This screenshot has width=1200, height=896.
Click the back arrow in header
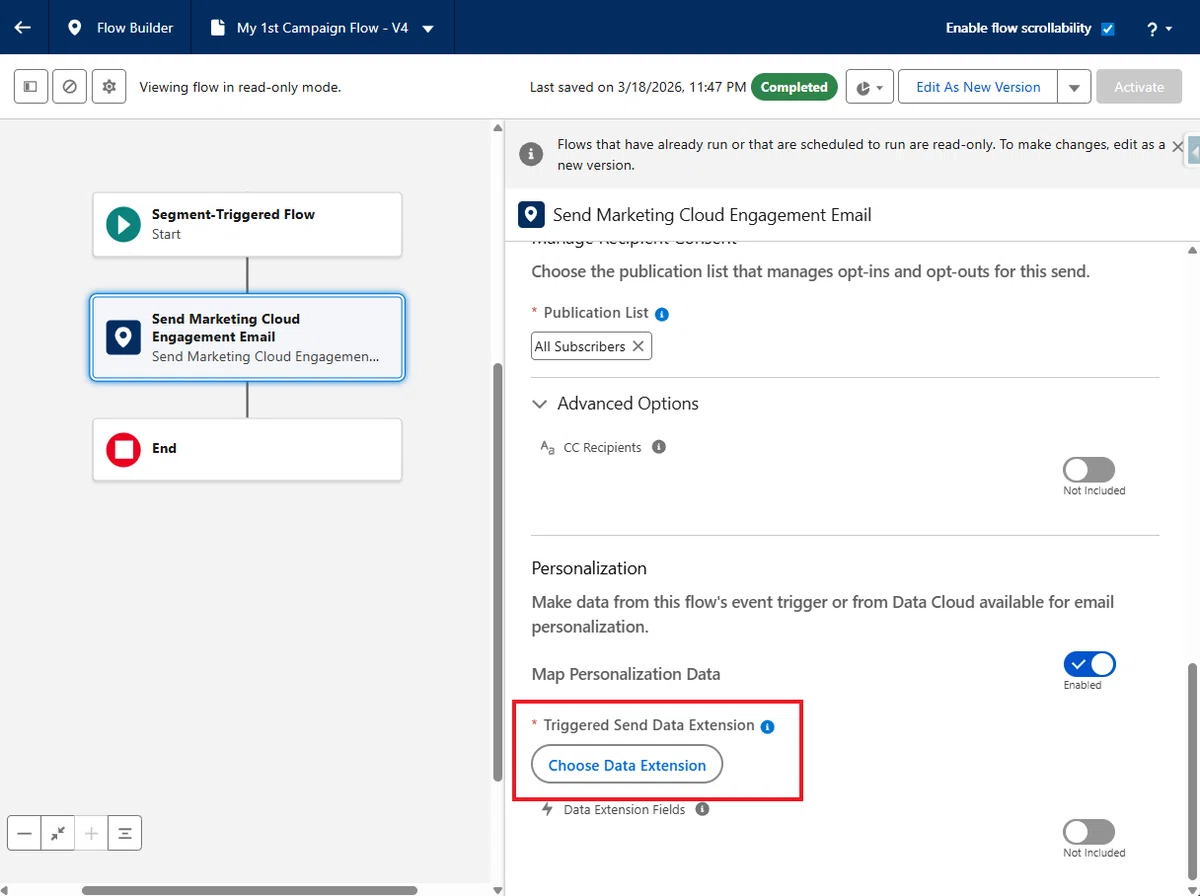(23, 27)
